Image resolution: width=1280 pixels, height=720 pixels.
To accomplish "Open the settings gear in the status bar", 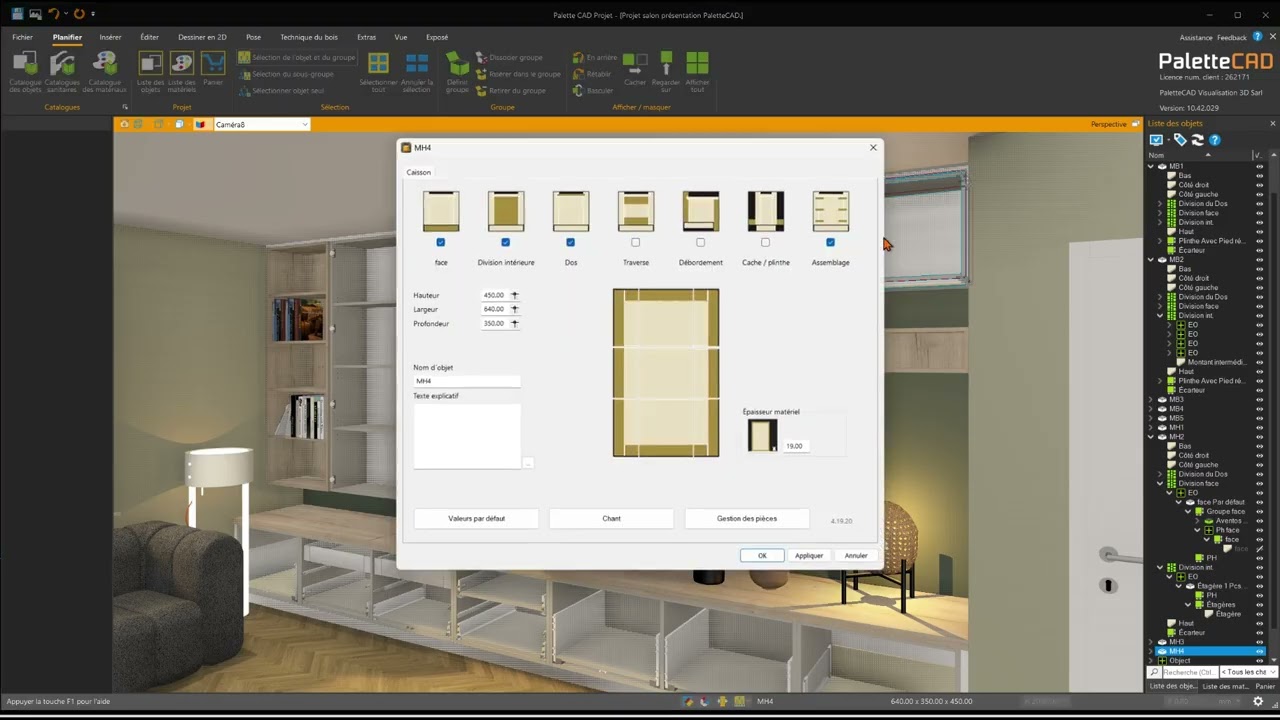I will point(1258,702).
